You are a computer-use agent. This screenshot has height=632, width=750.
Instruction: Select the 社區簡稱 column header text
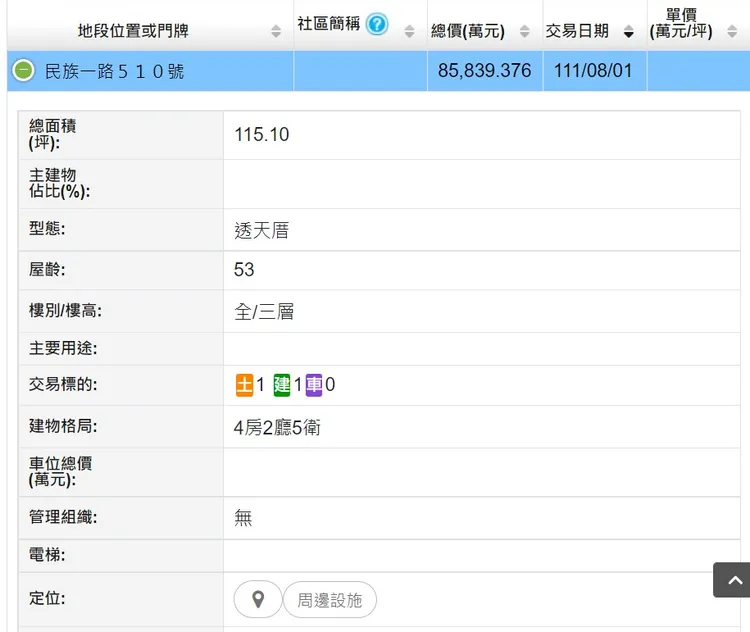point(329,23)
